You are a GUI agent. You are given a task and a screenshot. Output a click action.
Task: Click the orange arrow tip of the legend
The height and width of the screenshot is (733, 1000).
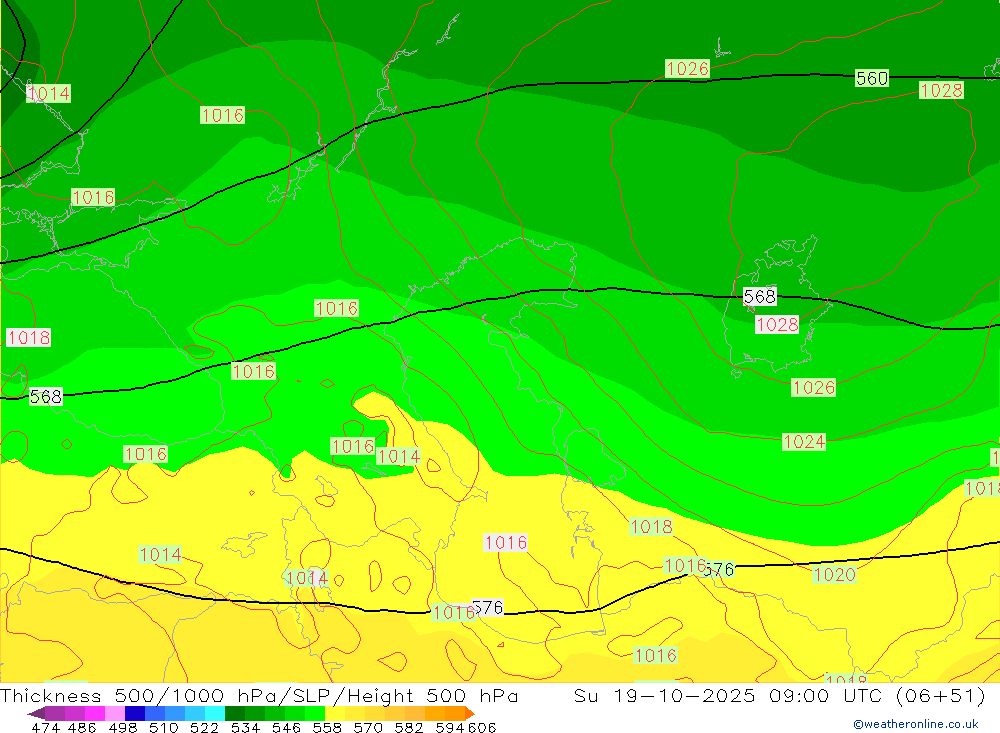470,713
